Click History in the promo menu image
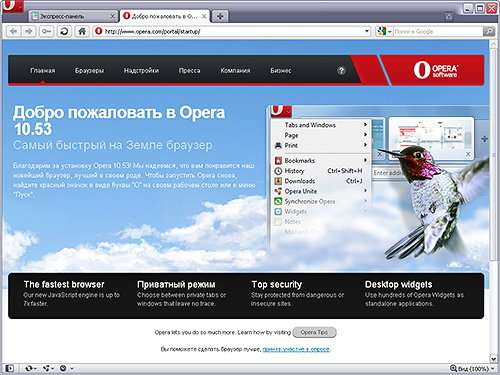Viewport: 500px width, 375px height. pyautogui.click(x=294, y=171)
